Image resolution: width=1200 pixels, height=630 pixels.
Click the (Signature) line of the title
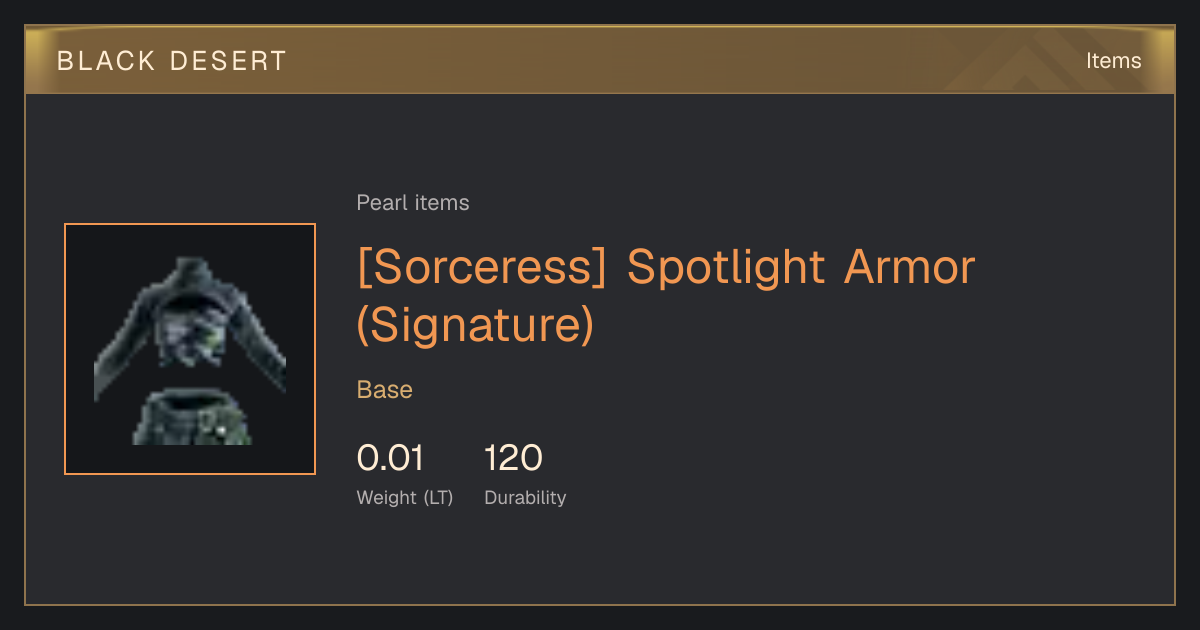(476, 326)
